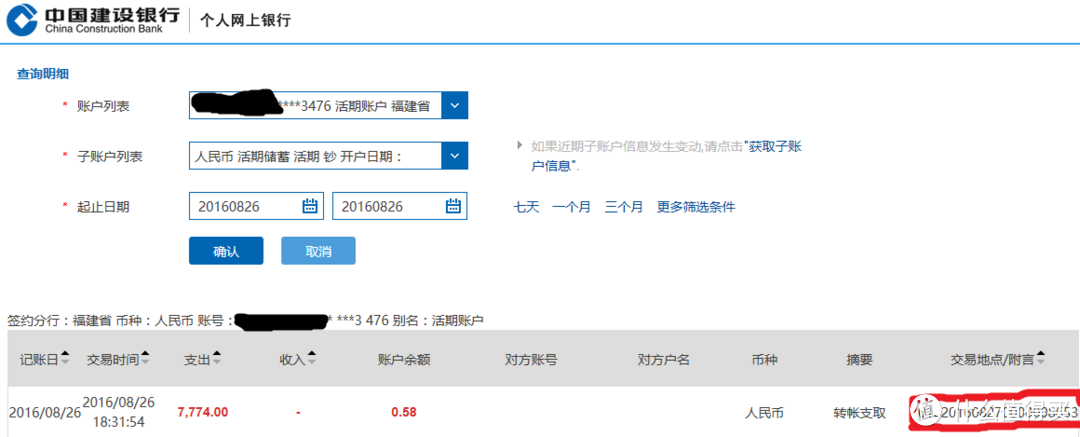Click the 摘要 column header

(x=860, y=359)
